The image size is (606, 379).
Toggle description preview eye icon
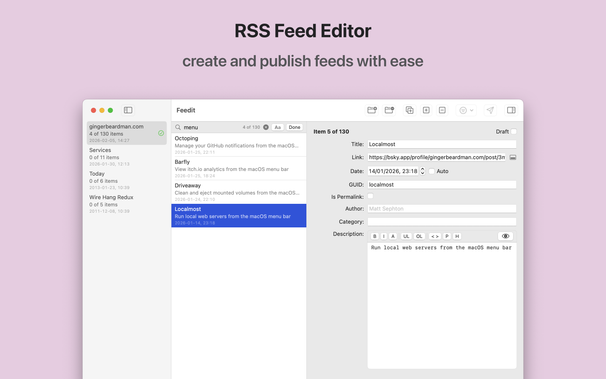505,236
